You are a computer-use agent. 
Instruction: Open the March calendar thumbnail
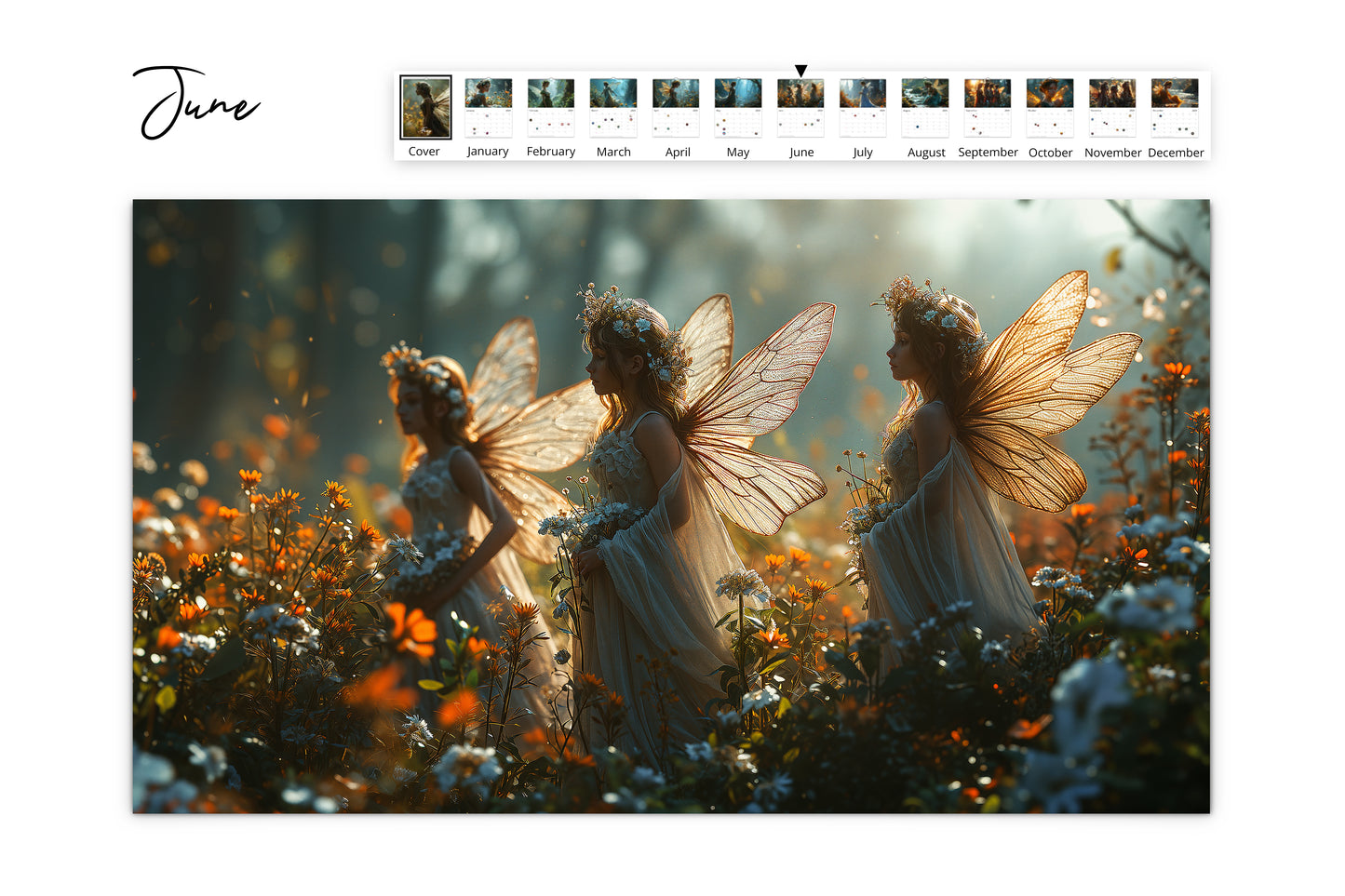pyautogui.click(x=613, y=108)
